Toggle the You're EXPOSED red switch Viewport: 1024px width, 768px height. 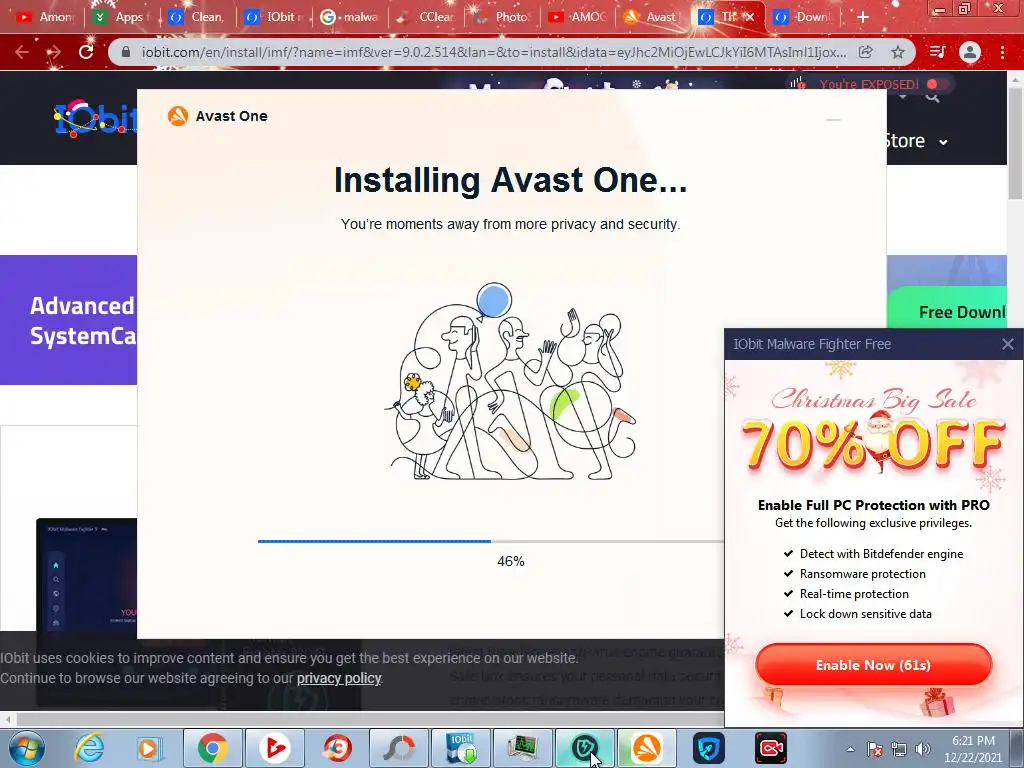937,84
